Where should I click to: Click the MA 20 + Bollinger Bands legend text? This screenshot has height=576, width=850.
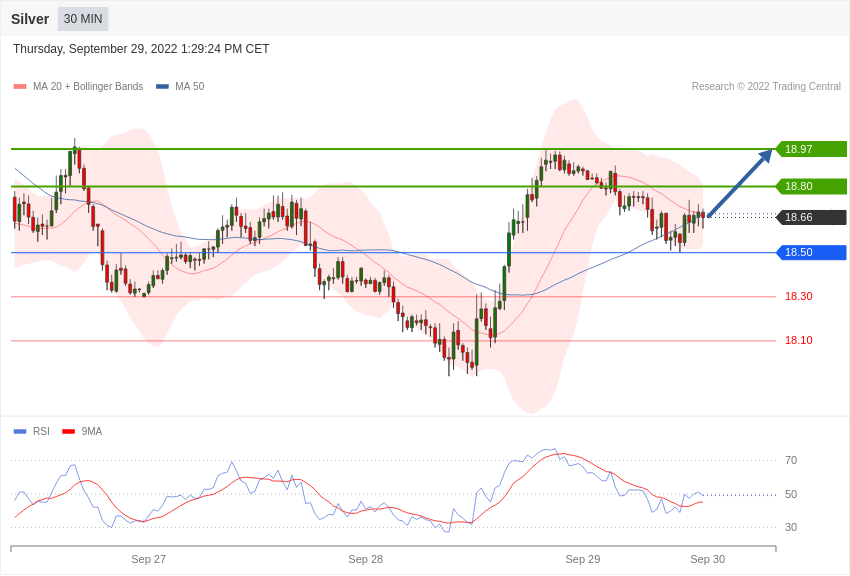(x=88, y=87)
